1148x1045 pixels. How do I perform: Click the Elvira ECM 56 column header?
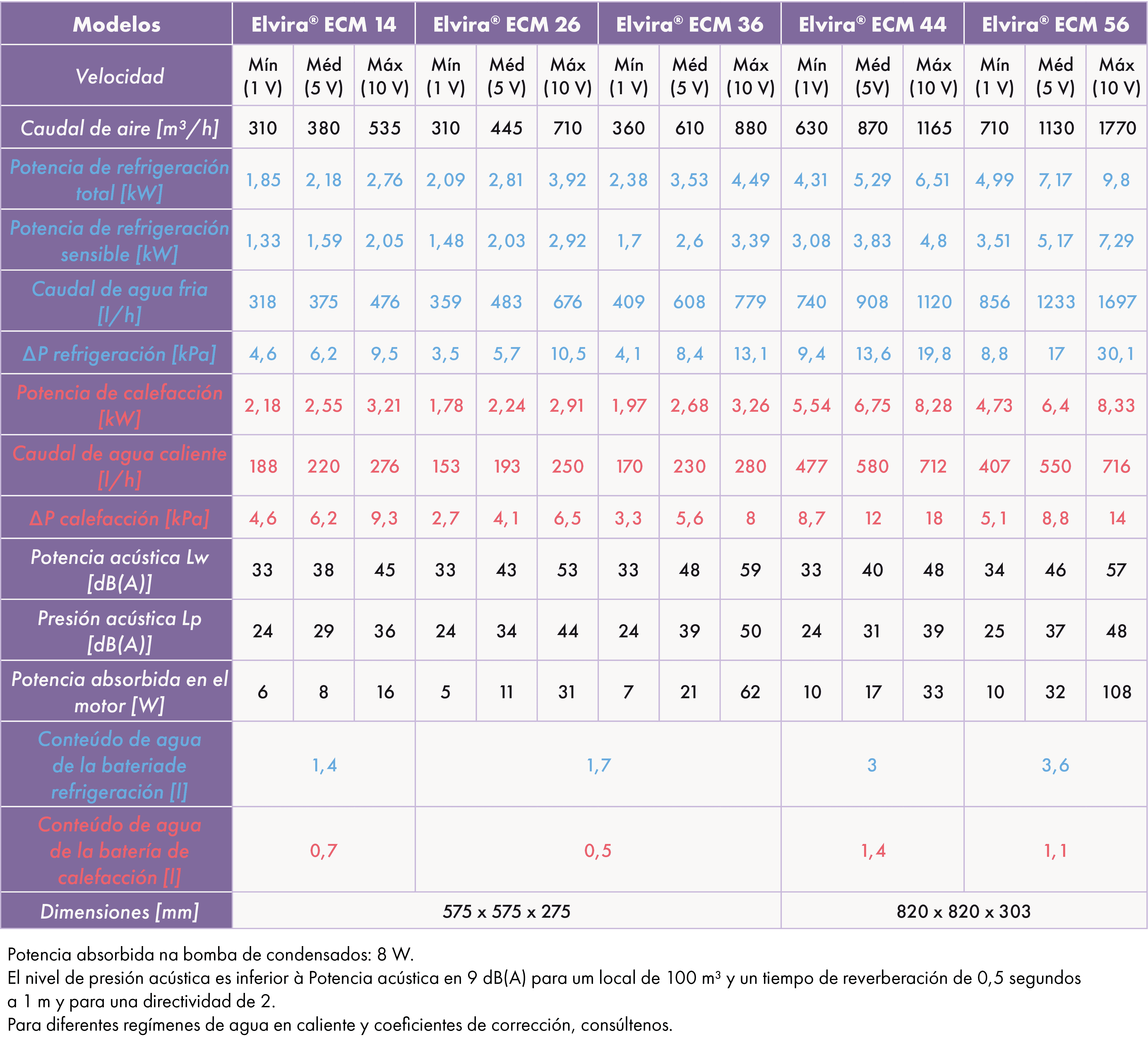click(x=1055, y=24)
